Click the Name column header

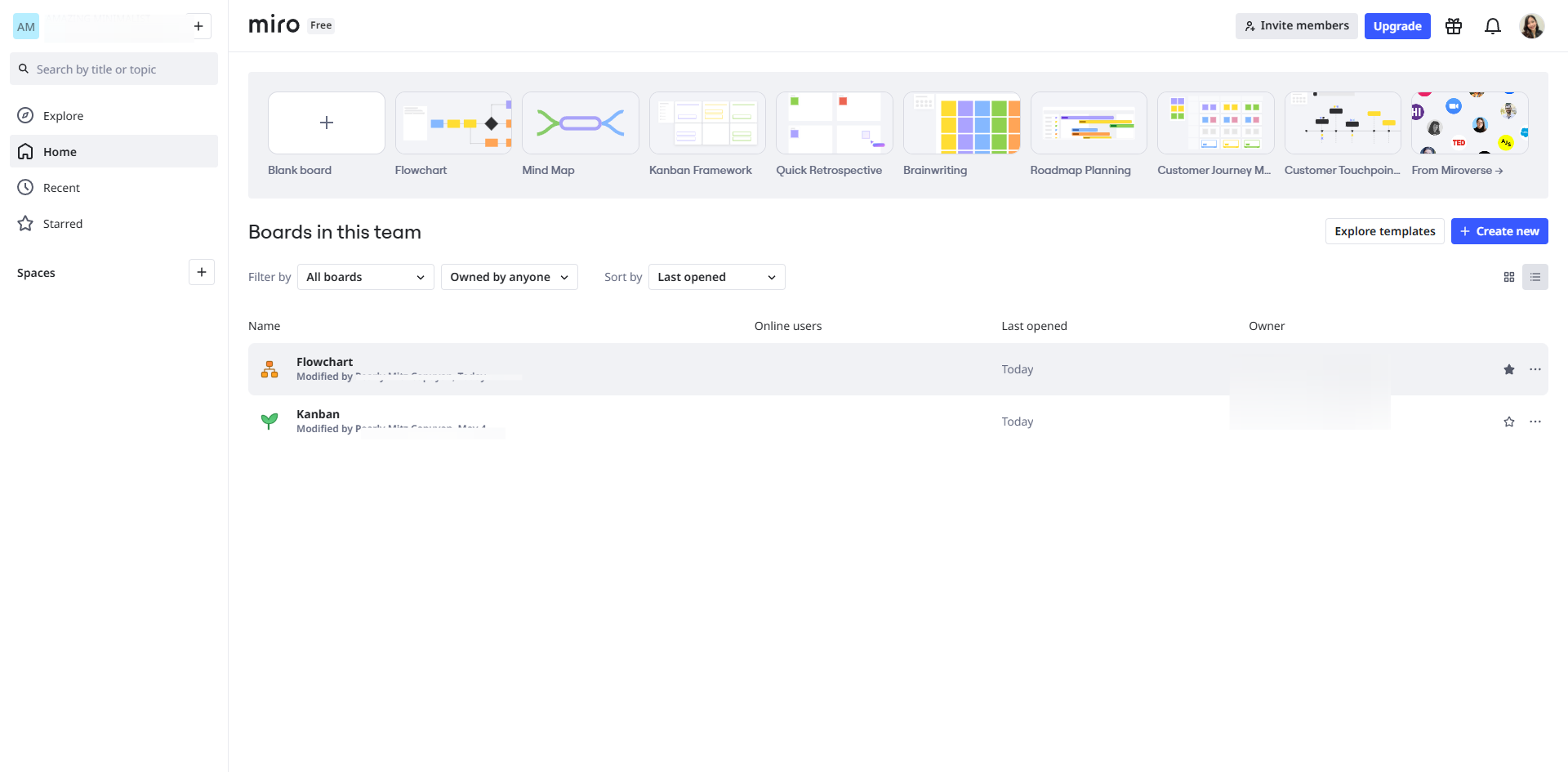(264, 326)
